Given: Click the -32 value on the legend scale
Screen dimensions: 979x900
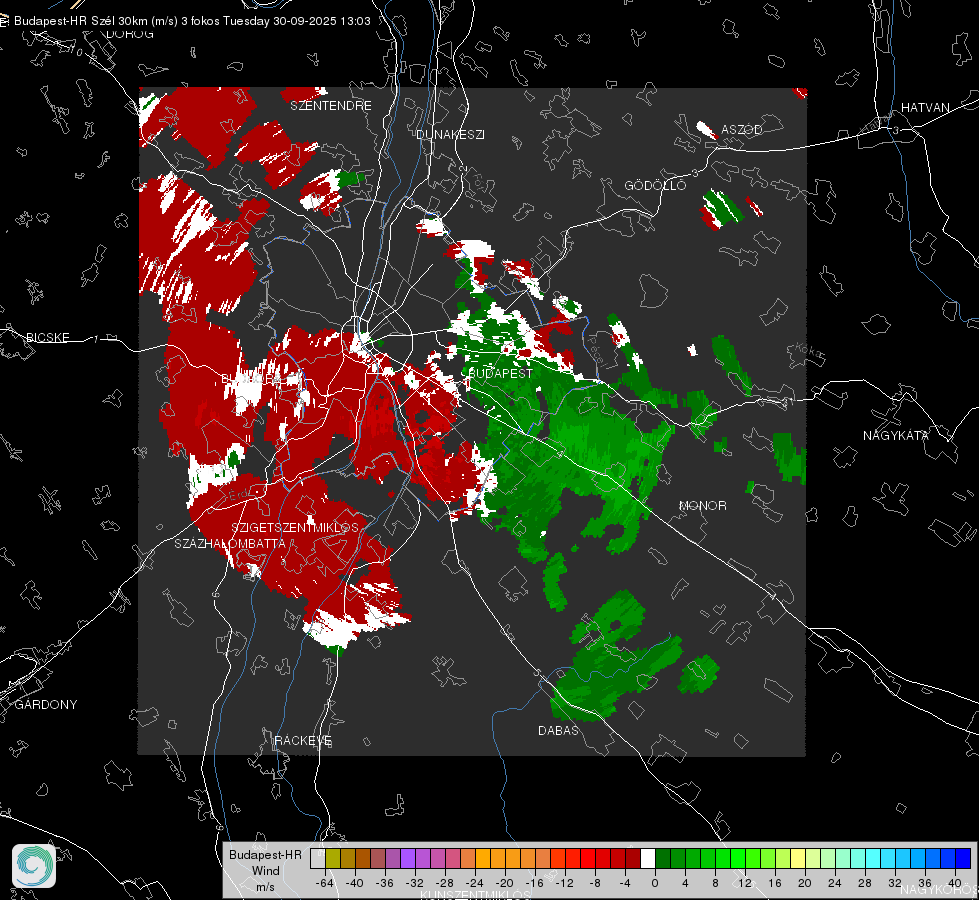Looking at the screenshot, I should pyautogui.click(x=415, y=883).
